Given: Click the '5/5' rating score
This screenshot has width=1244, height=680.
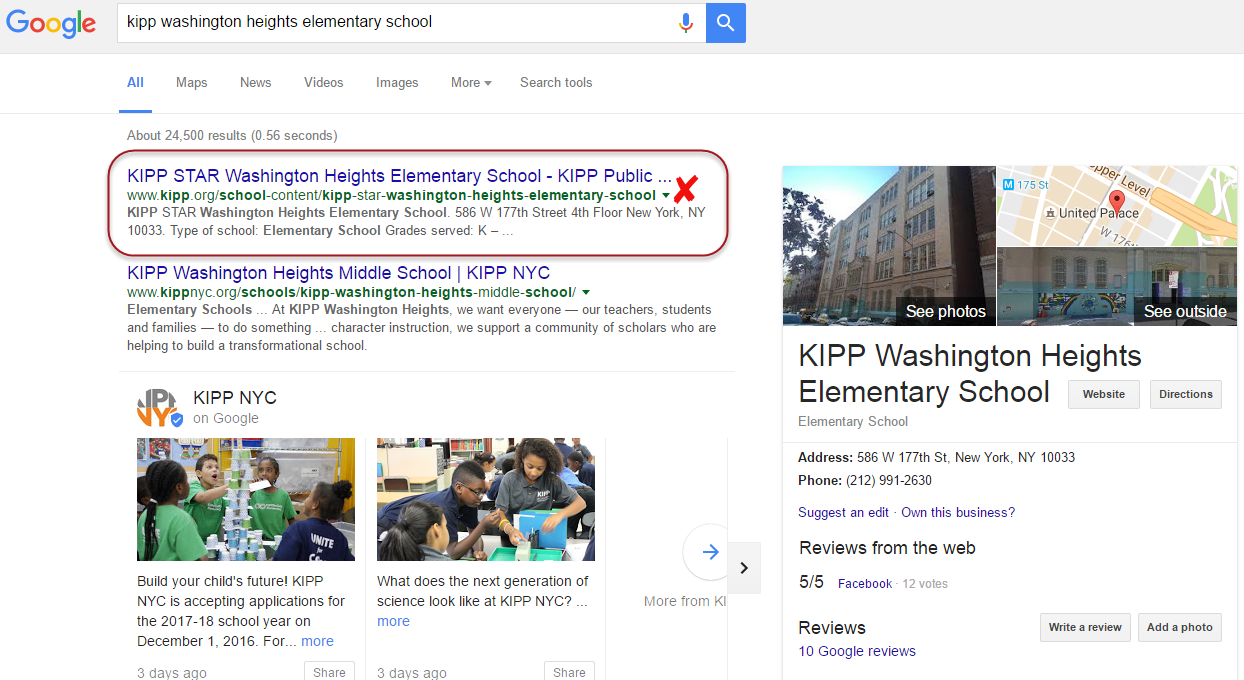Looking at the screenshot, I should (812, 582).
